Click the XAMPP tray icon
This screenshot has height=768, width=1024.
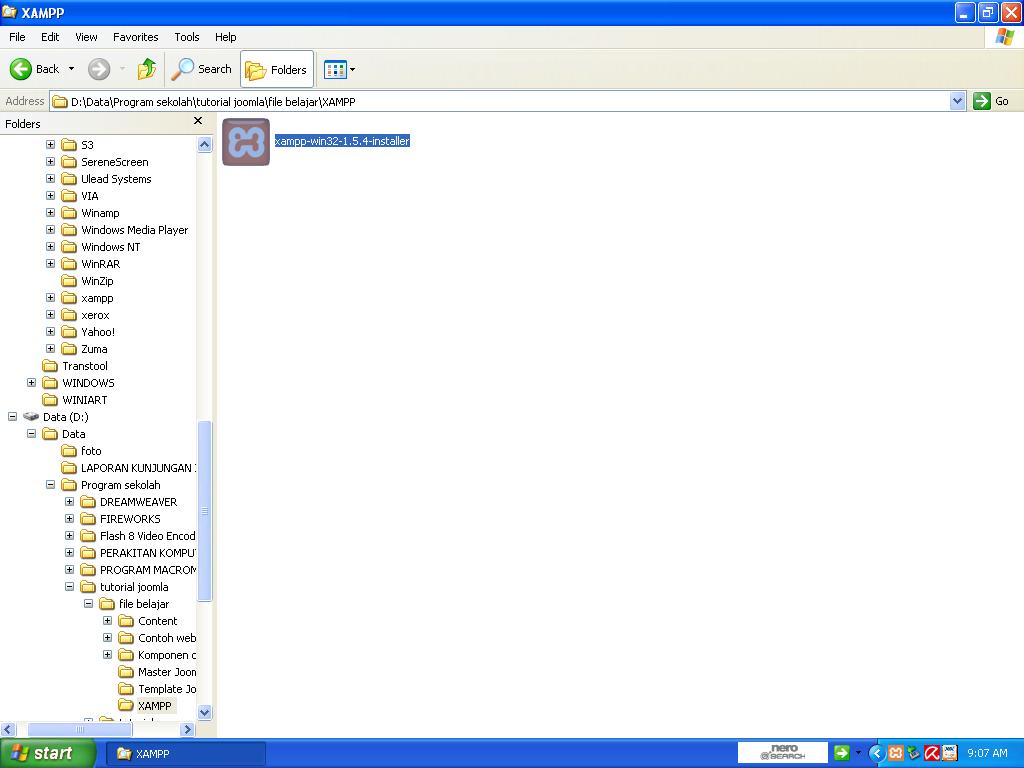click(895, 753)
